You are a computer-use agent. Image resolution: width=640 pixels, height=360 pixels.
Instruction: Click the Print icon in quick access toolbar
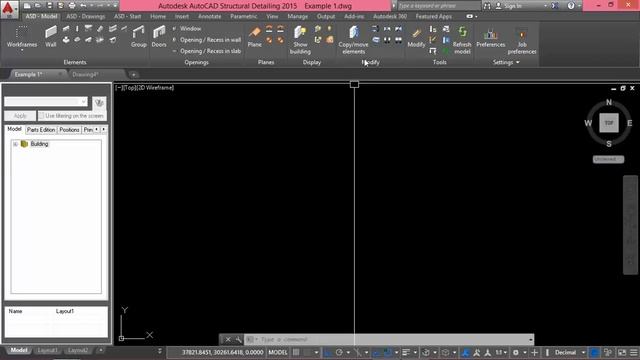(x=72, y=6)
